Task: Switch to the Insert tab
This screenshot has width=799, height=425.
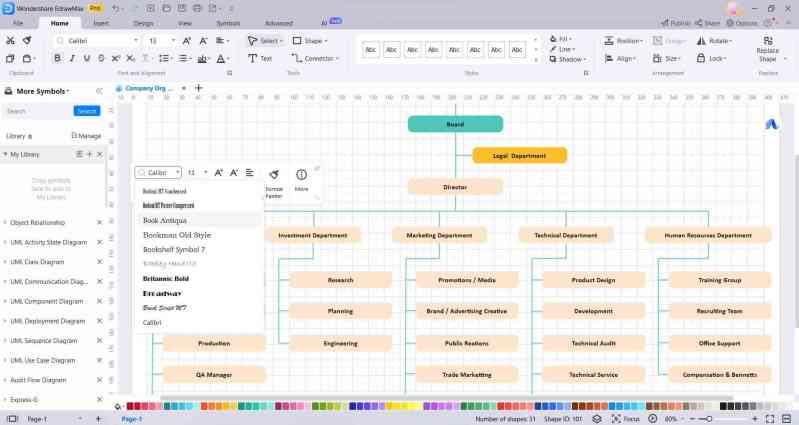Action: point(101,23)
